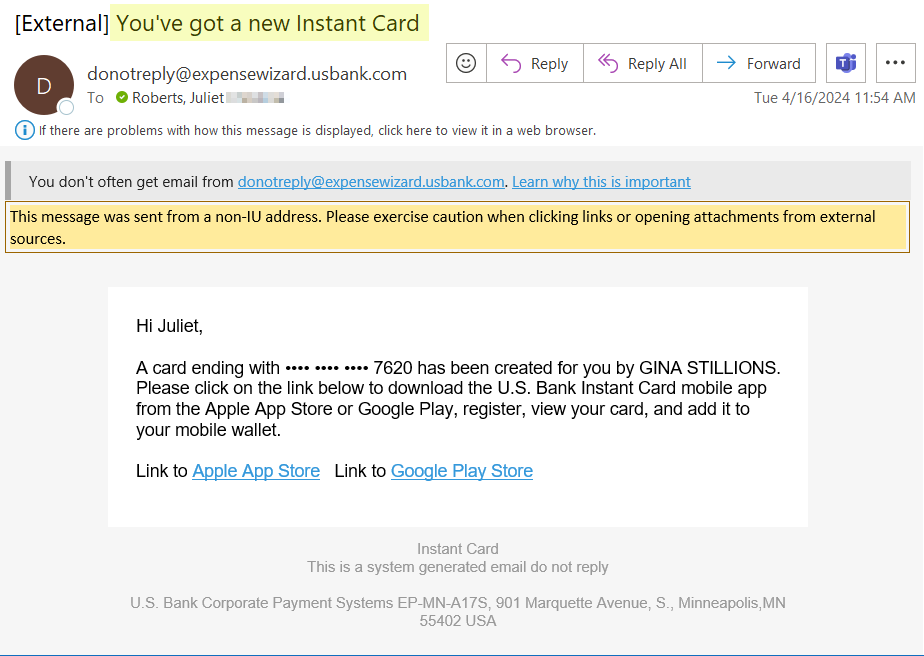Open the Google Play Store link
This screenshot has width=924, height=656.
click(x=462, y=471)
